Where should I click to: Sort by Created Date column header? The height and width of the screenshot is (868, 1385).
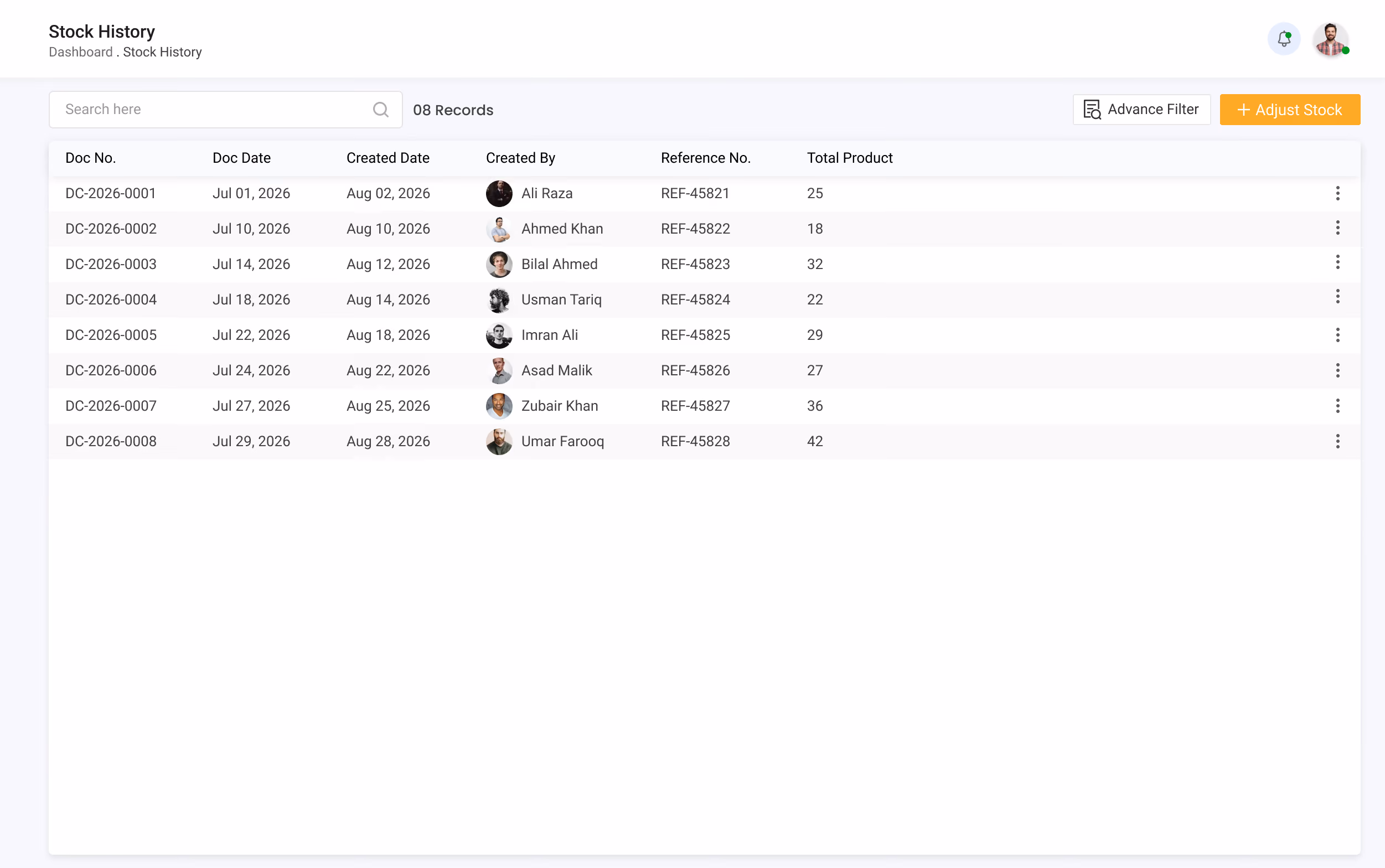click(388, 158)
